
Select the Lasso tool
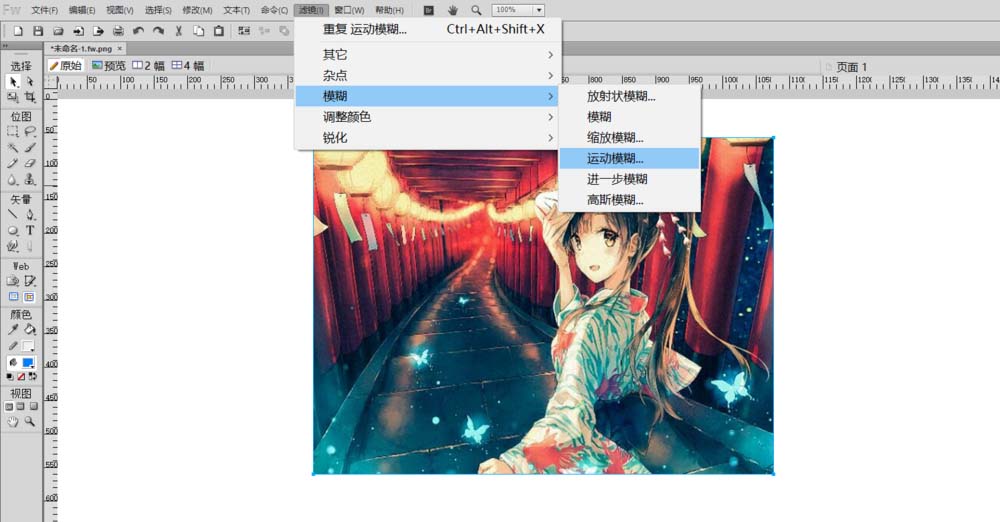pyautogui.click(x=29, y=131)
